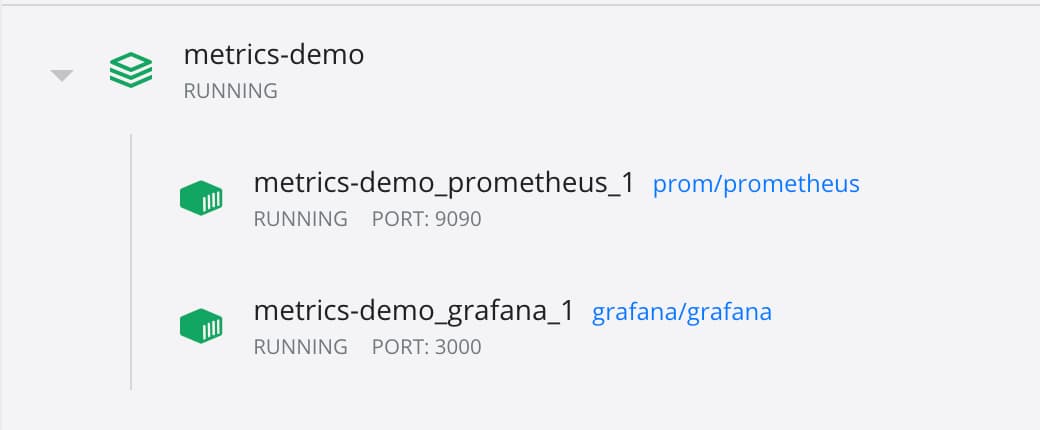Click the Prometheus container's RUNNING status
The image size is (1040, 430).
coord(300,219)
